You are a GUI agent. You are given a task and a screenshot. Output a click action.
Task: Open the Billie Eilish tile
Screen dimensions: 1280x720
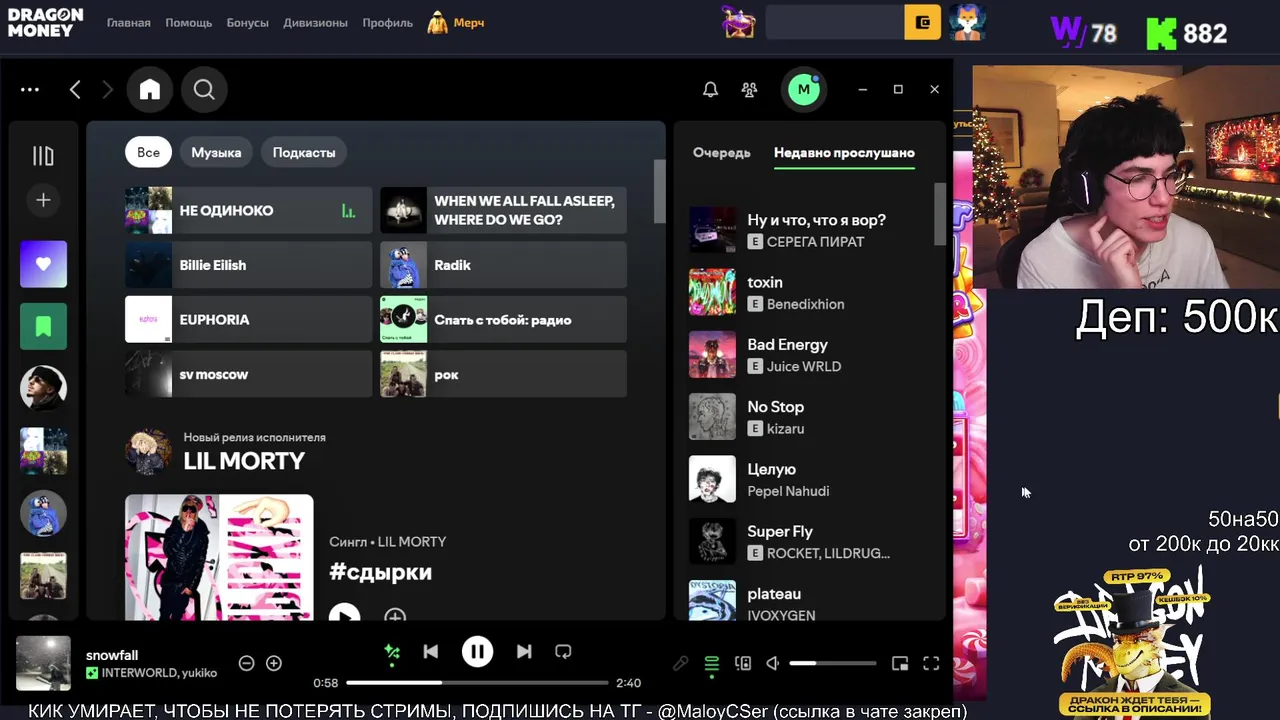(248, 265)
